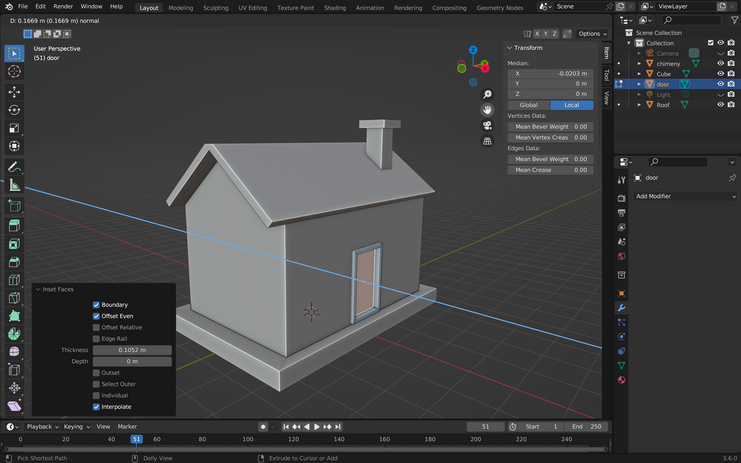
Task: Collapse the Transform panel
Action: tap(510, 48)
